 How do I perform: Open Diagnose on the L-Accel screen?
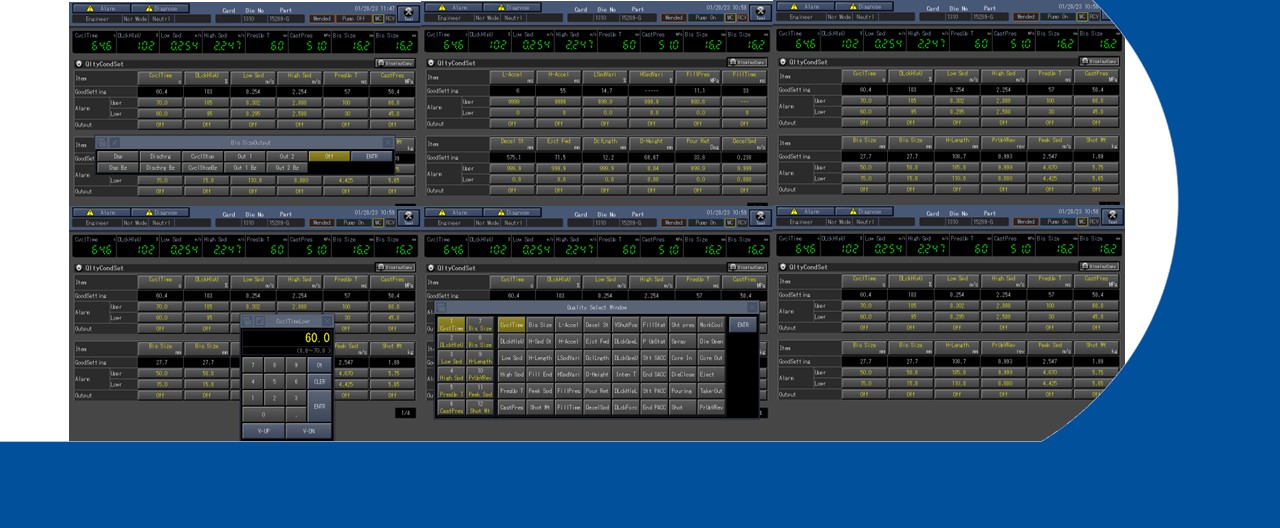point(513,7)
